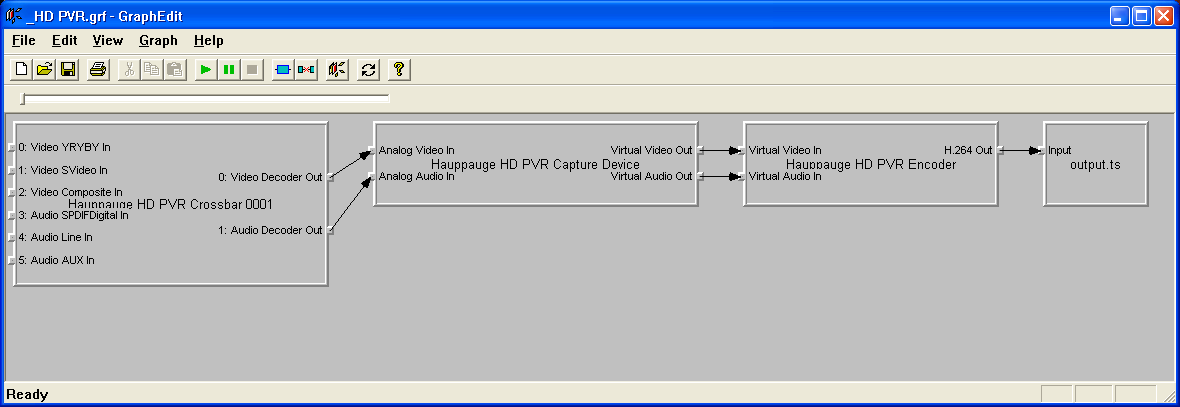Image resolution: width=1180 pixels, height=407 pixels.
Task: Maximize the GraphEdit window
Action: (x=1142, y=16)
